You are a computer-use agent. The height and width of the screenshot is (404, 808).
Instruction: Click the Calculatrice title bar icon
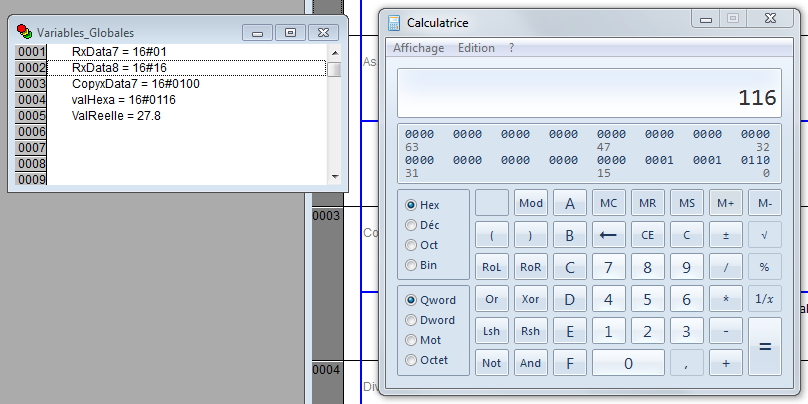click(395, 23)
